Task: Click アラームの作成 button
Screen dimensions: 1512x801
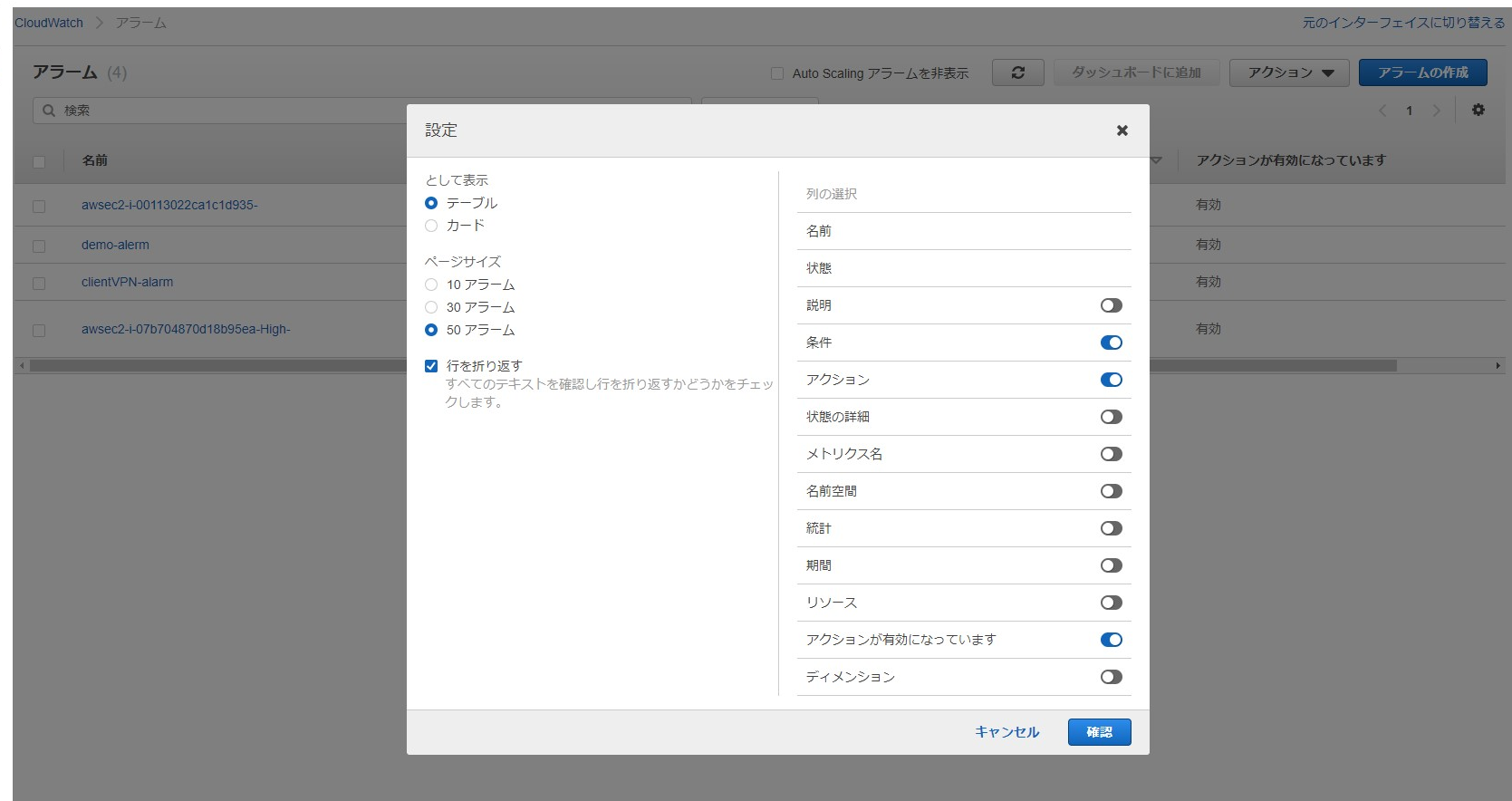Action: pyautogui.click(x=1422, y=72)
